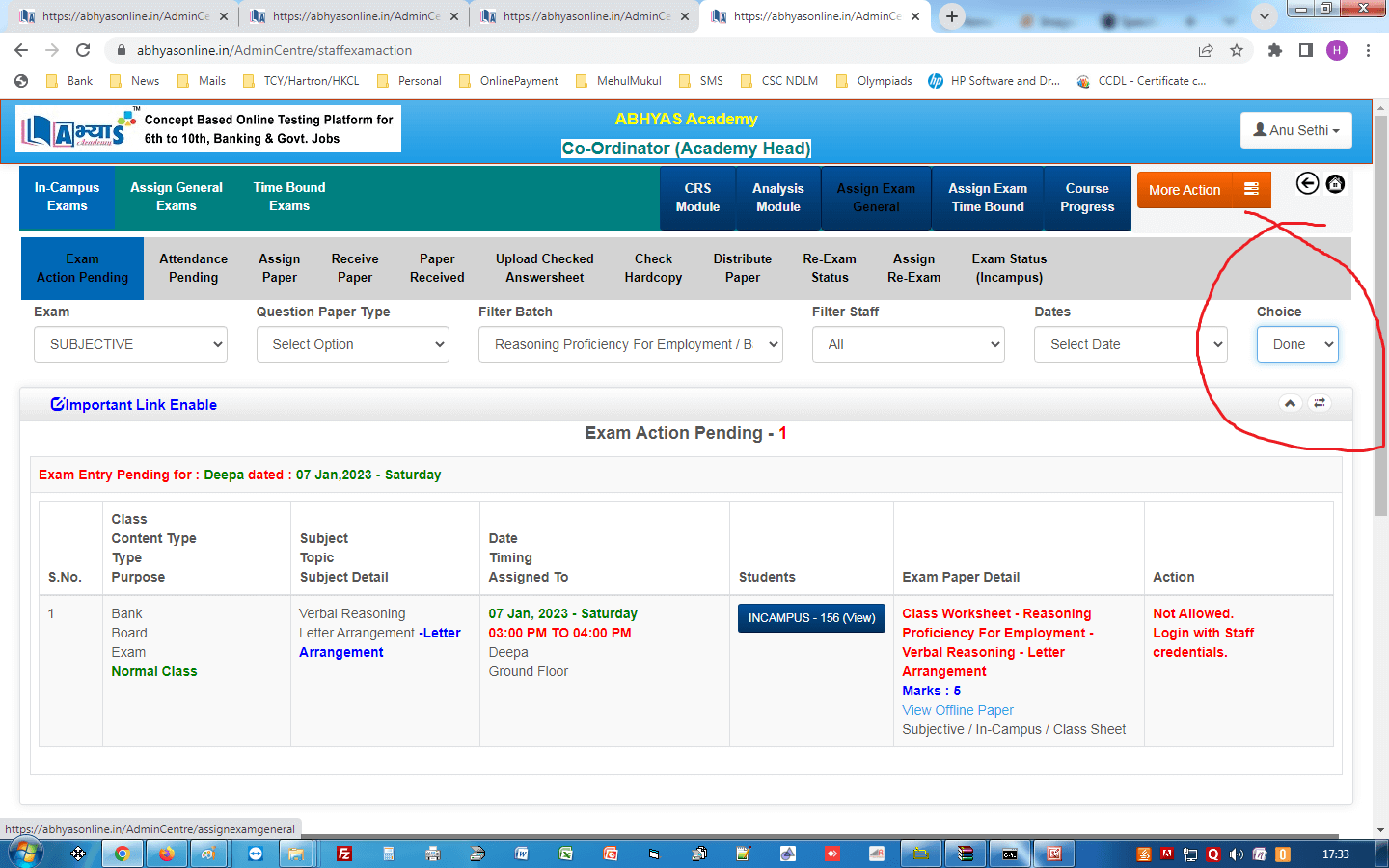
Task: Click INCAMPUS - 156 (View) button
Action: [811, 618]
